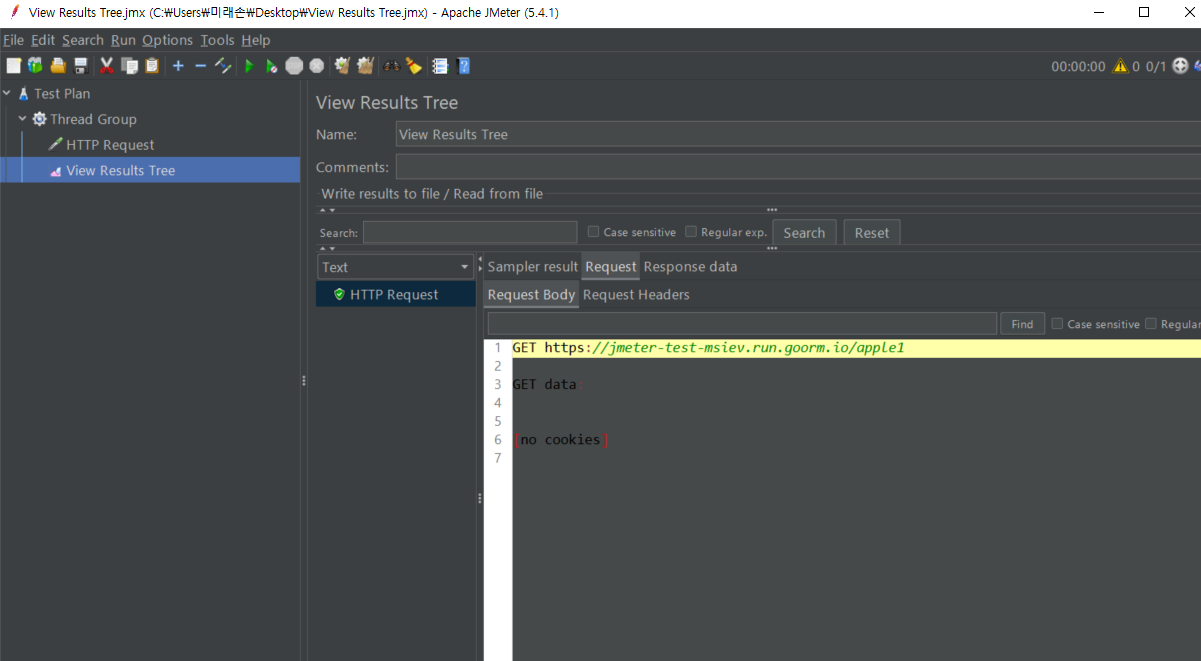
Task: Click the Reset button
Action: tap(872, 232)
